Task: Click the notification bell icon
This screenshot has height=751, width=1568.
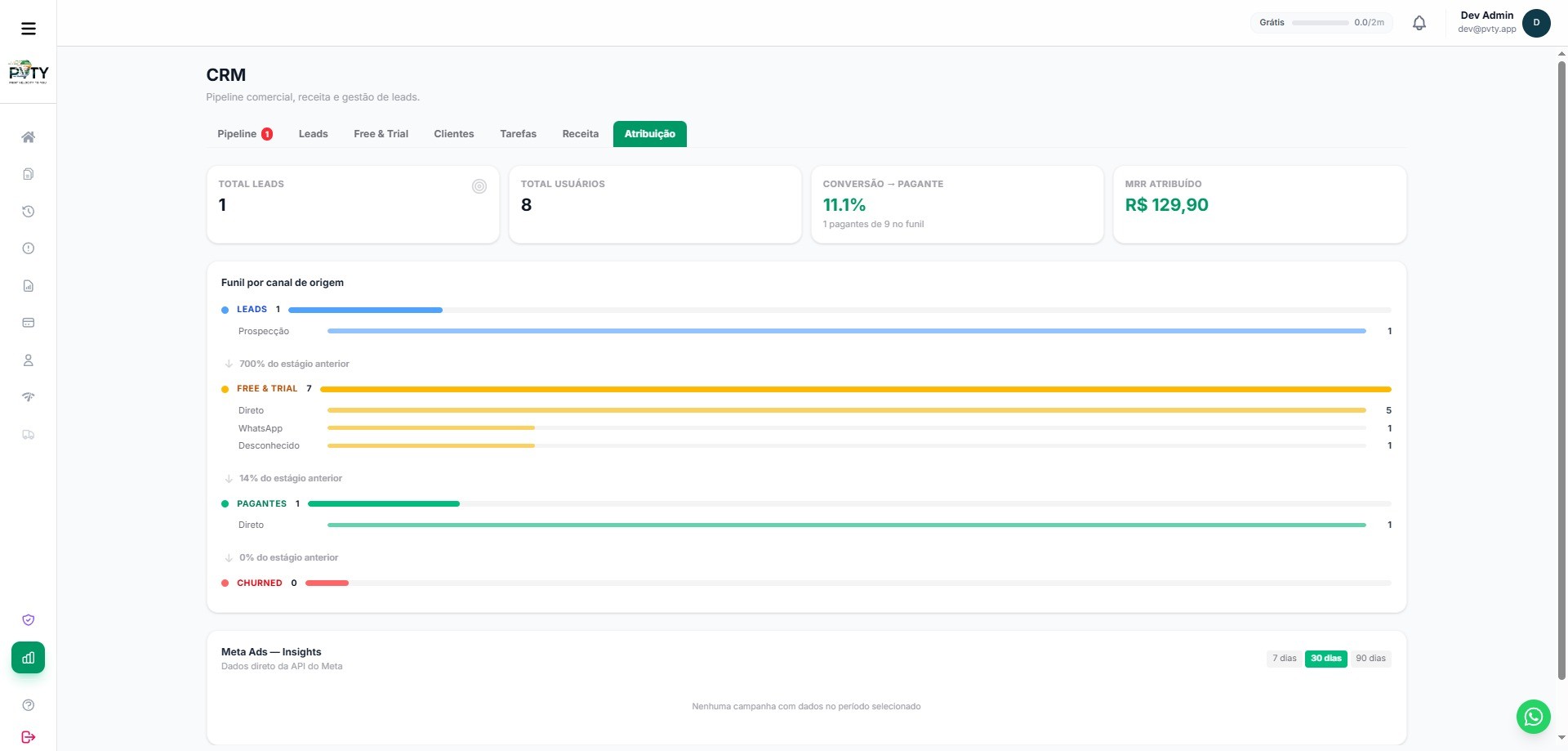Action: [x=1419, y=23]
